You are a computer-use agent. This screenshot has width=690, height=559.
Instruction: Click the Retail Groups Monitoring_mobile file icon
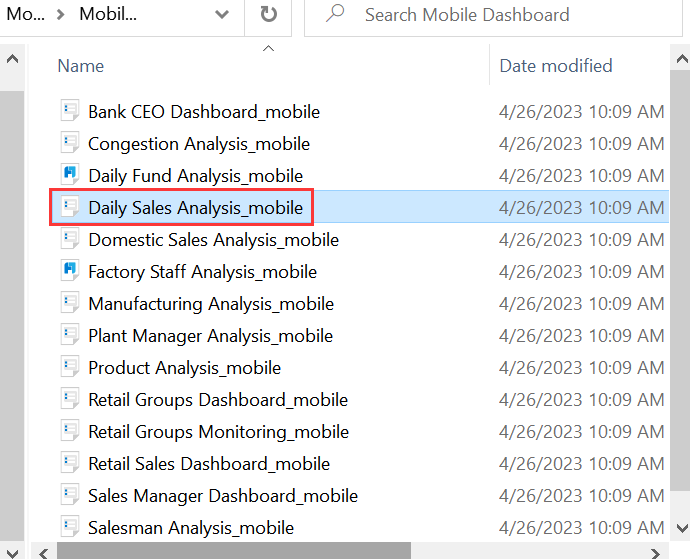coord(70,431)
